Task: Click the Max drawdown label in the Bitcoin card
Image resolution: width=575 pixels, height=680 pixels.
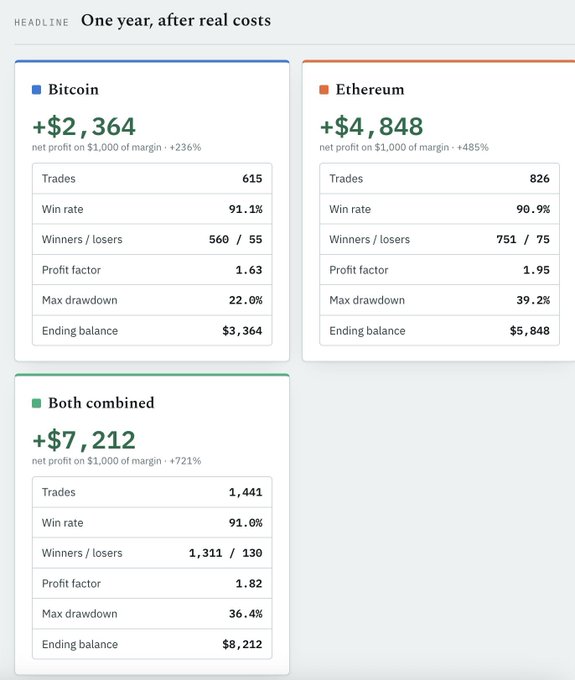Action: (79, 300)
